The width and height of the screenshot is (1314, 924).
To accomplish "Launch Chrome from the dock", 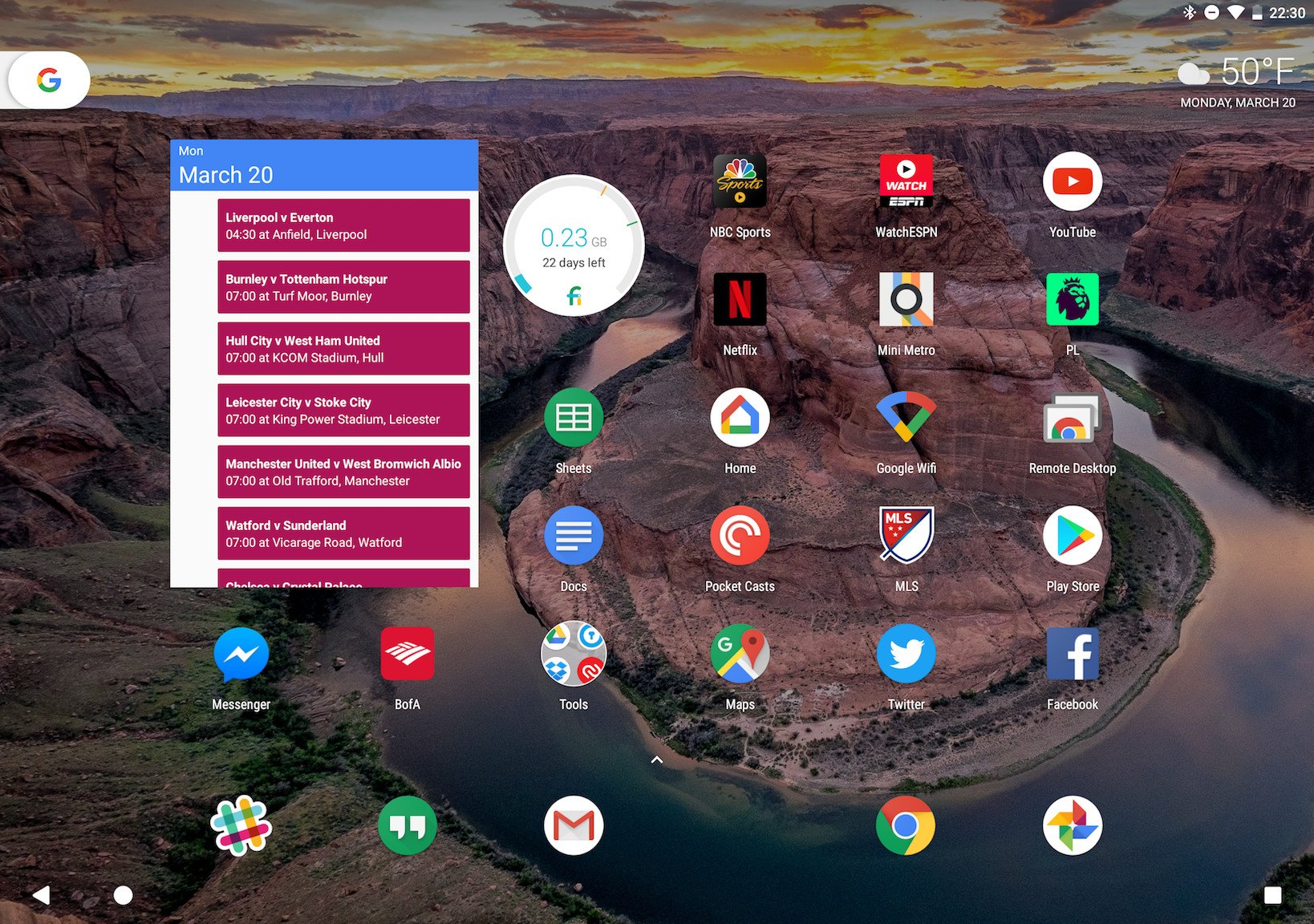I will tap(906, 825).
